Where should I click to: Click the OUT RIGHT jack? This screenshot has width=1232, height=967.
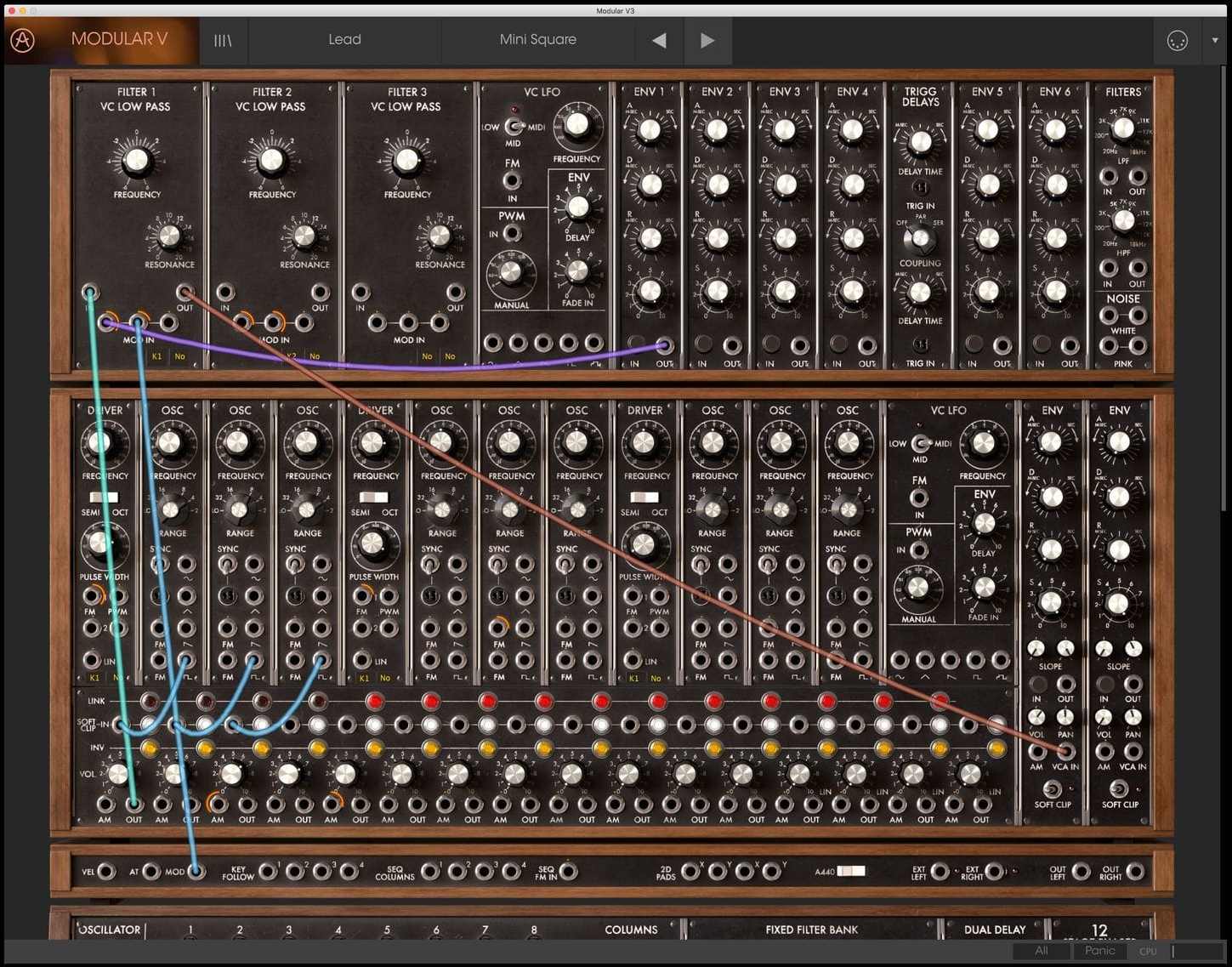1136,871
